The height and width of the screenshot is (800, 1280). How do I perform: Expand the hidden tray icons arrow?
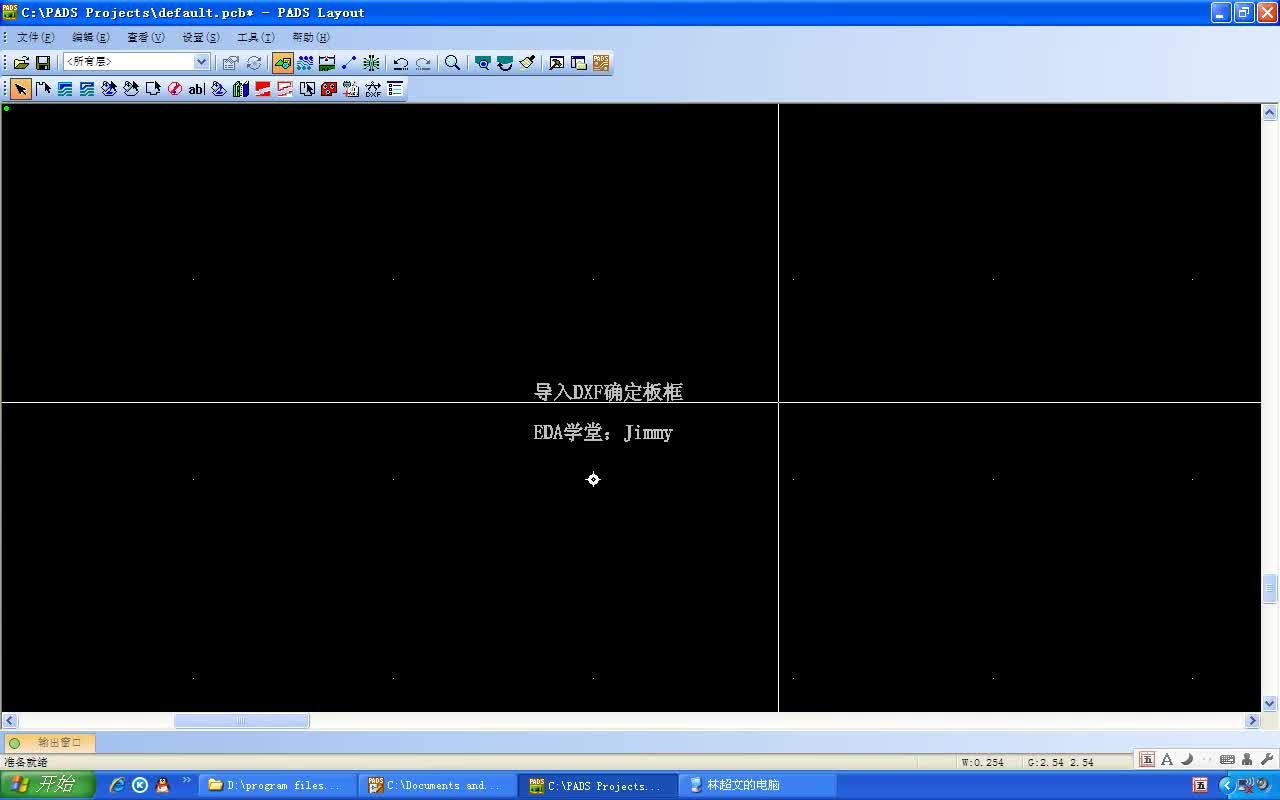pos(1225,786)
